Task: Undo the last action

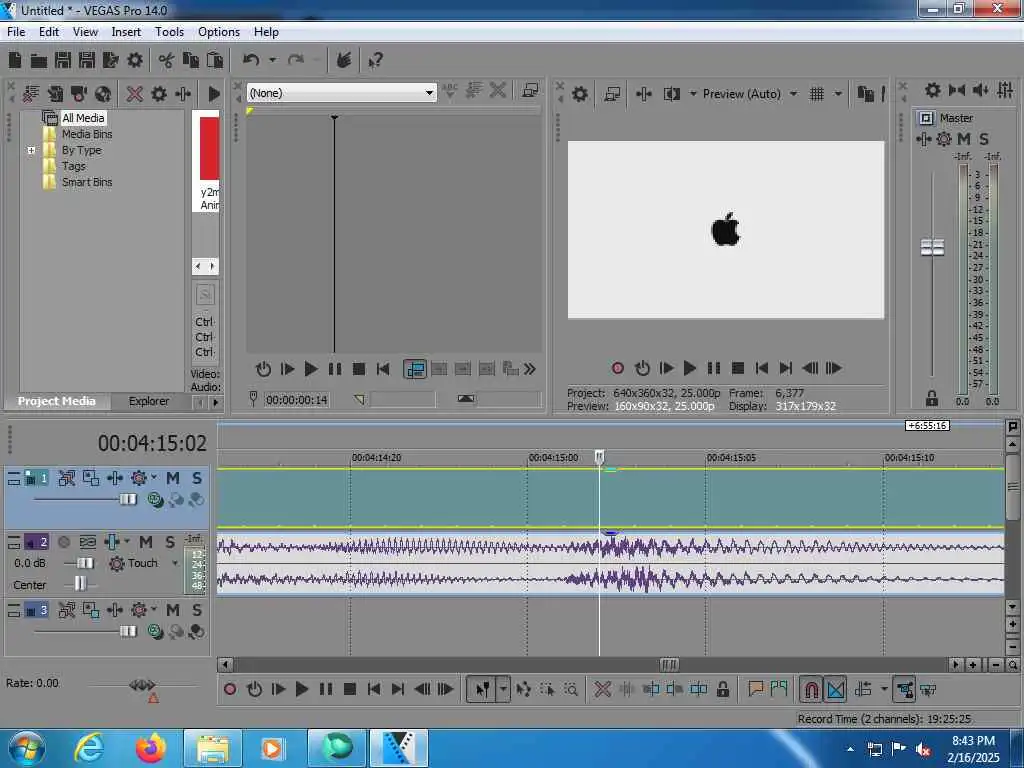Action: tap(251, 61)
